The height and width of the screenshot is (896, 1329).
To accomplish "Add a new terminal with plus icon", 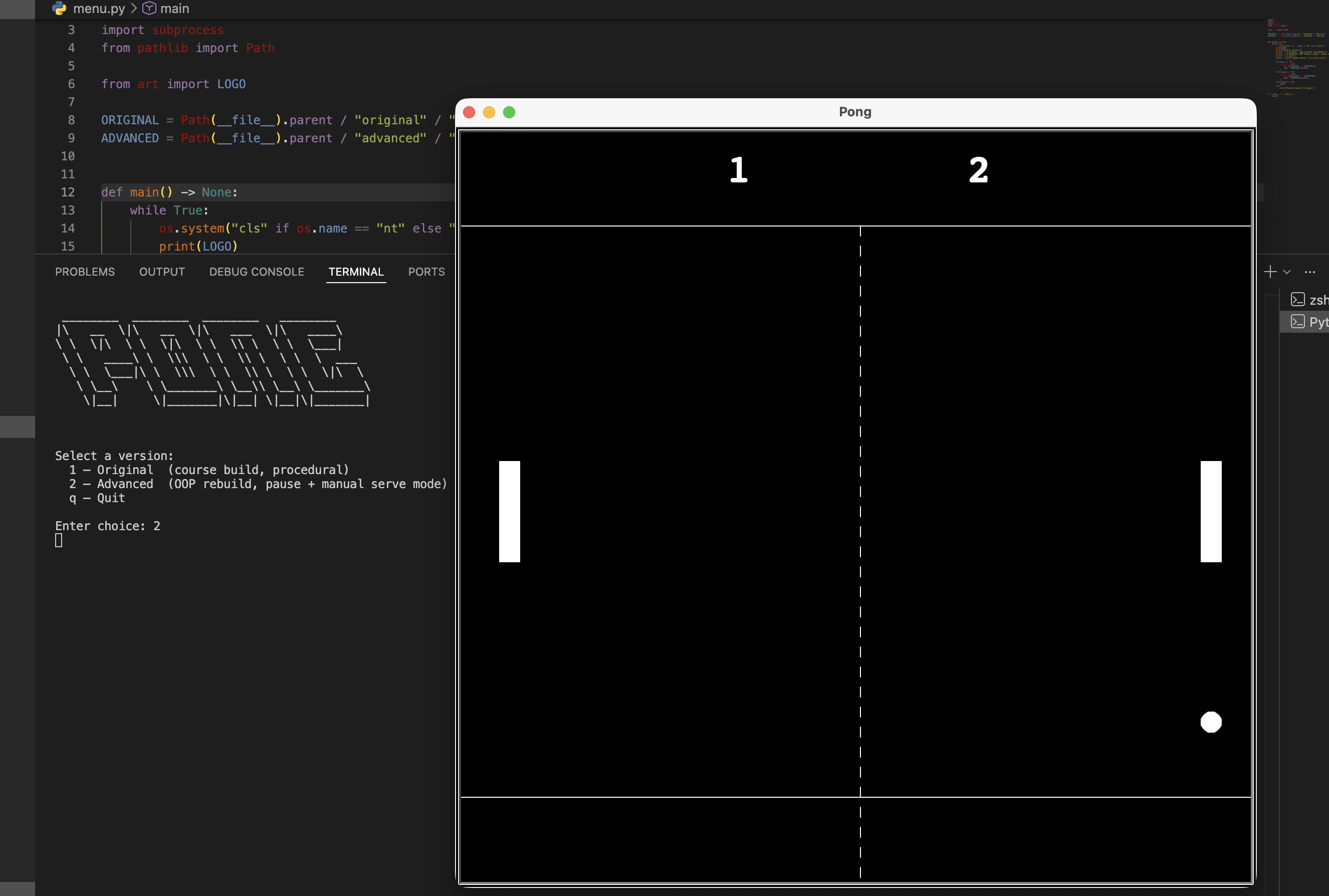I will tap(1270, 272).
